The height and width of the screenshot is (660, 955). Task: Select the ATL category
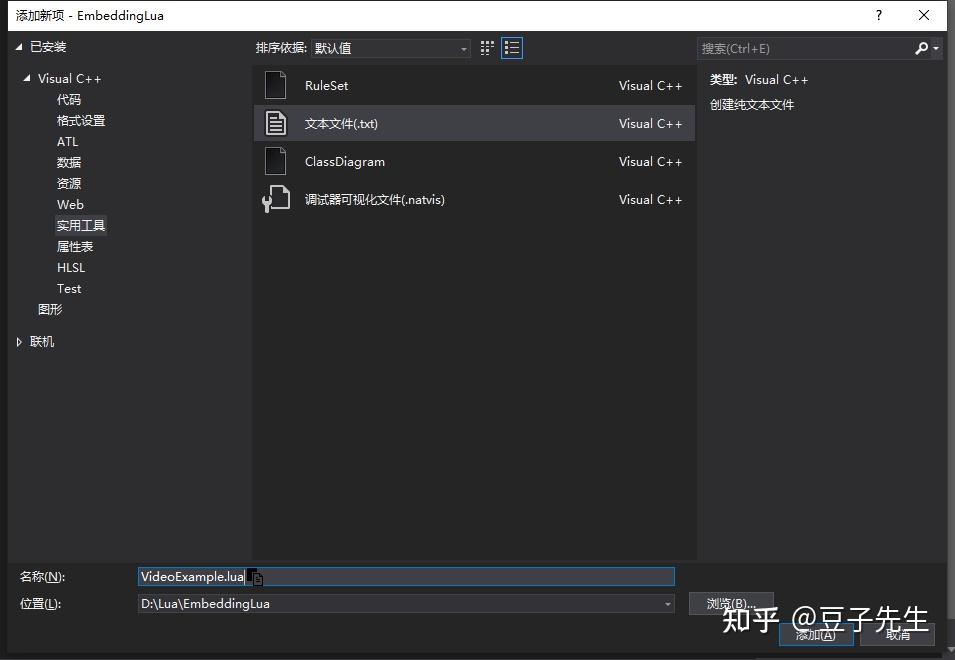(67, 141)
